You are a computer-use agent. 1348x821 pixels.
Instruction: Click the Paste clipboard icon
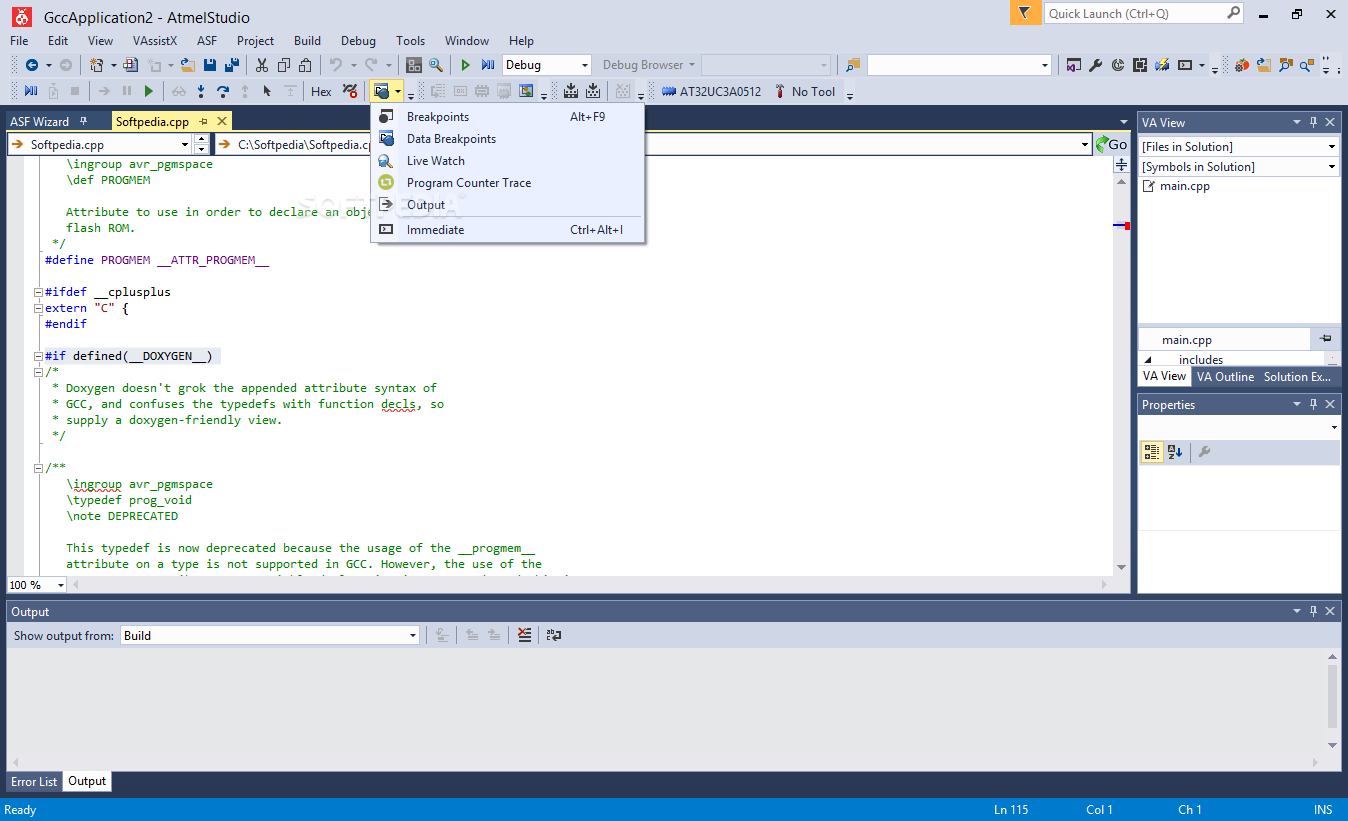pos(306,65)
